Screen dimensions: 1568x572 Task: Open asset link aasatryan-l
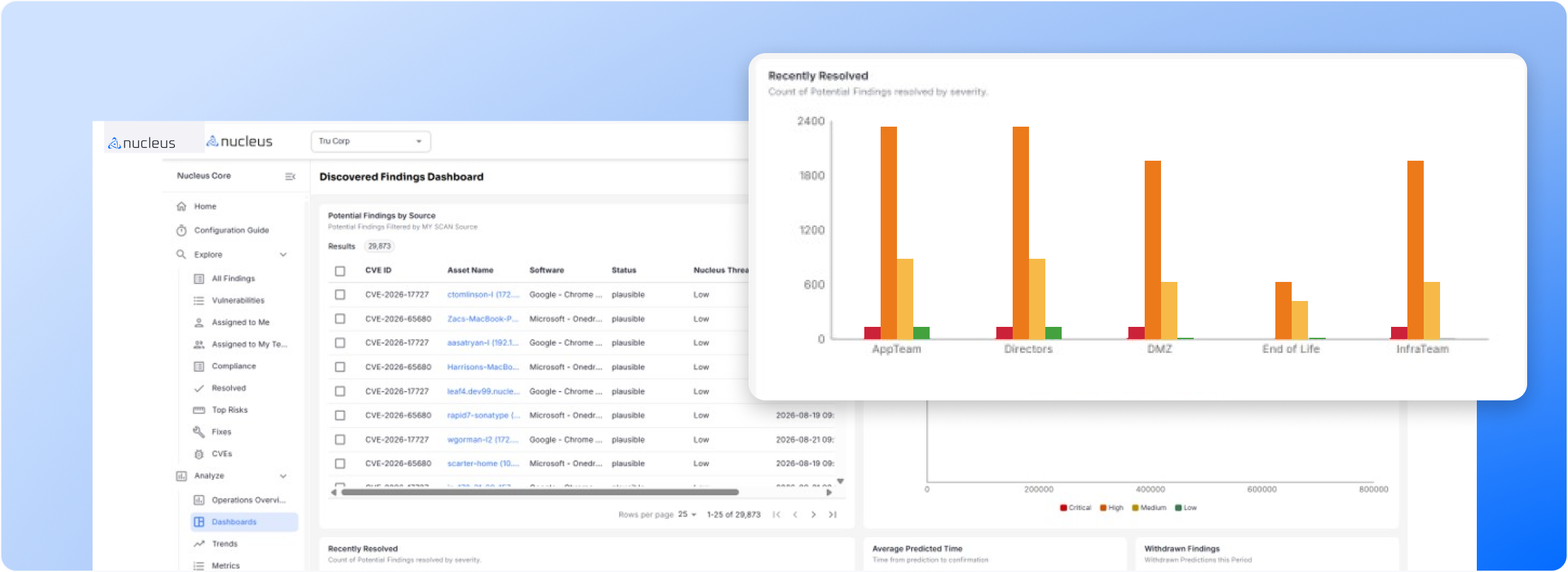tap(483, 343)
